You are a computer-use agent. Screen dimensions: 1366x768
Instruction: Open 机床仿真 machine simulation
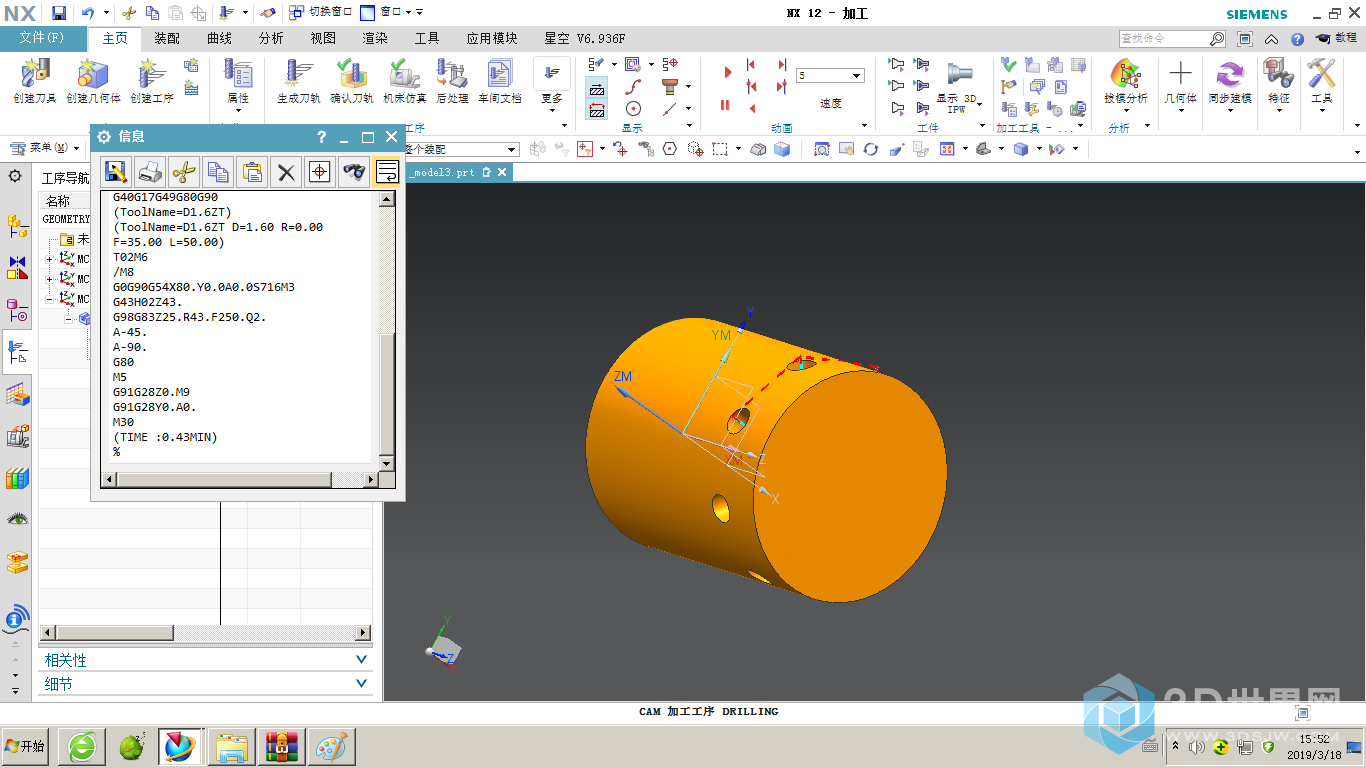click(405, 81)
